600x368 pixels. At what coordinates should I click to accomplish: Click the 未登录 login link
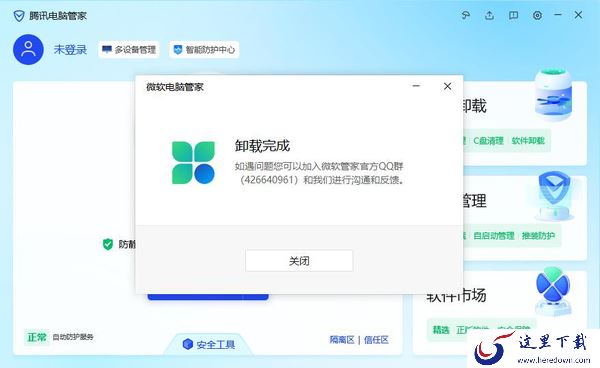tap(70, 50)
